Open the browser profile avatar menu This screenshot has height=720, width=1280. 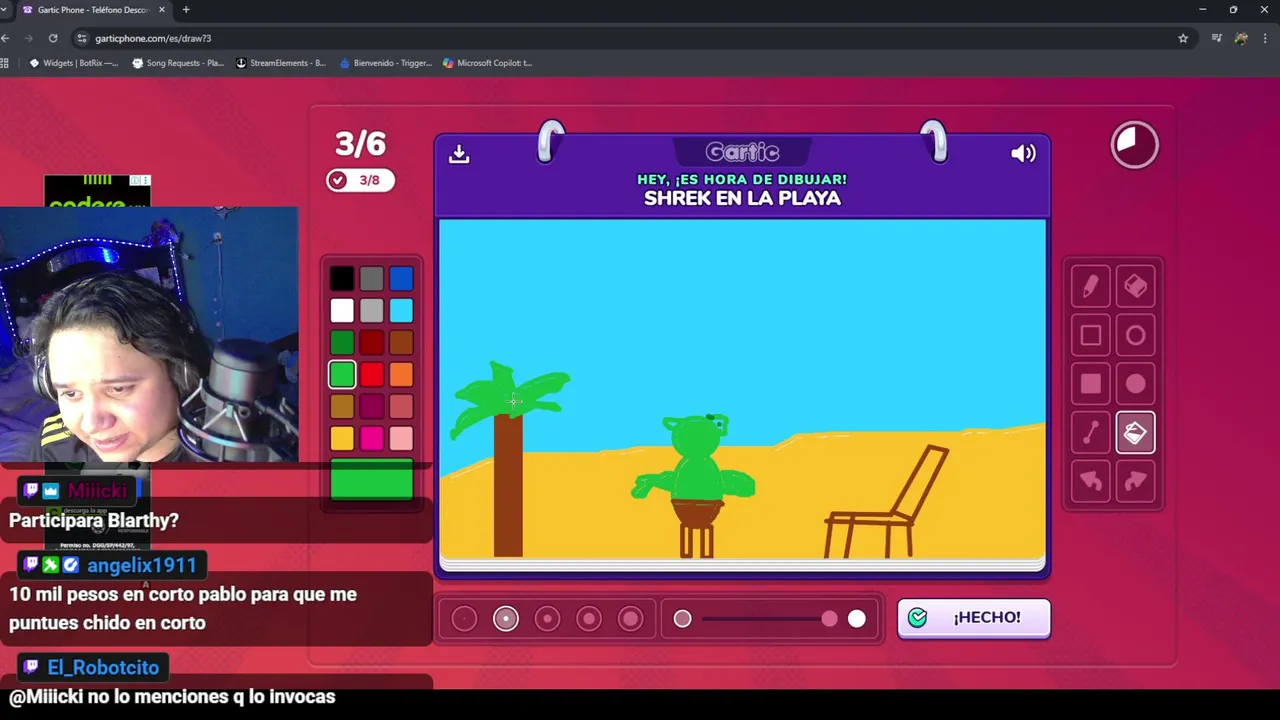click(x=1241, y=38)
